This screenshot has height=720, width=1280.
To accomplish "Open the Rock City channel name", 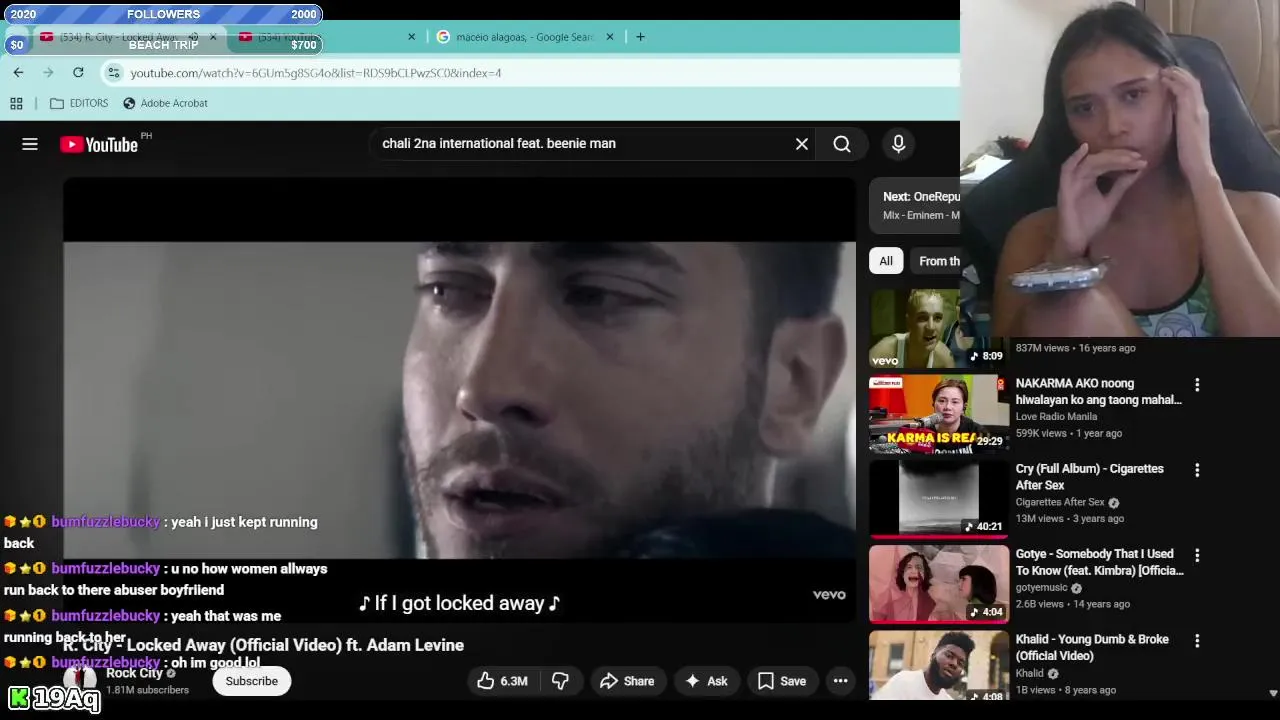I will pos(135,673).
